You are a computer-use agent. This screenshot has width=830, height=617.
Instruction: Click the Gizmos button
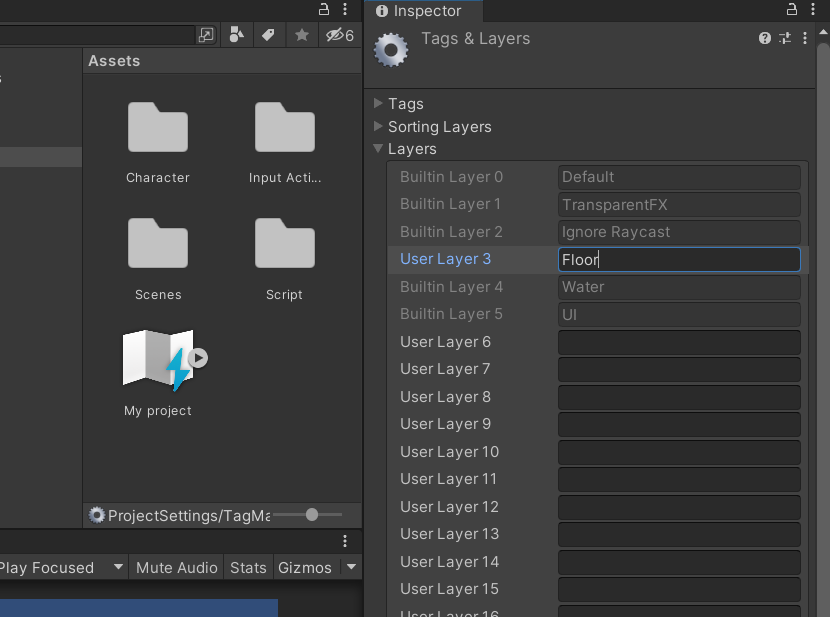click(305, 567)
